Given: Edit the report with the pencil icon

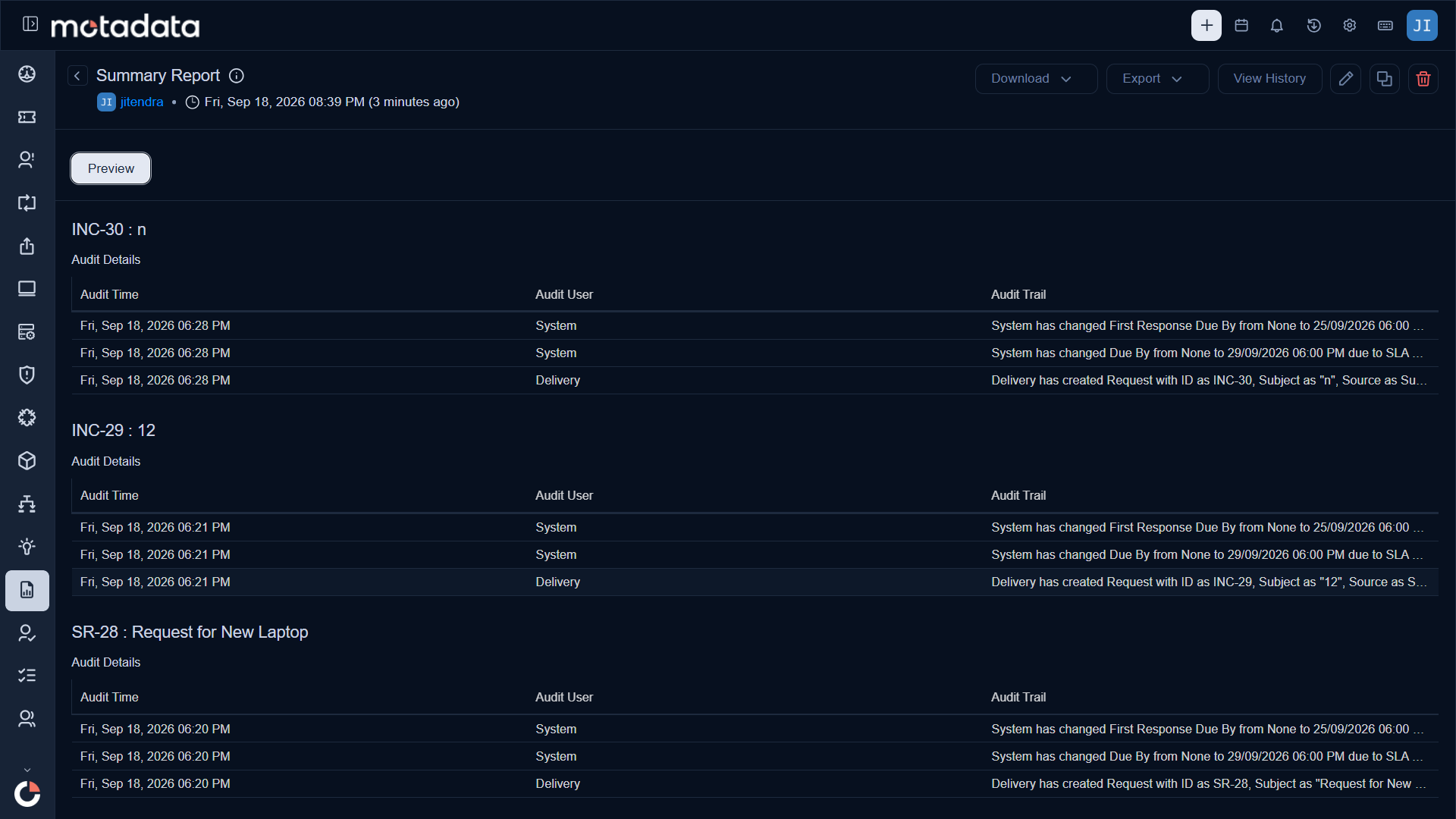Looking at the screenshot, I should tap(1345, 79).
